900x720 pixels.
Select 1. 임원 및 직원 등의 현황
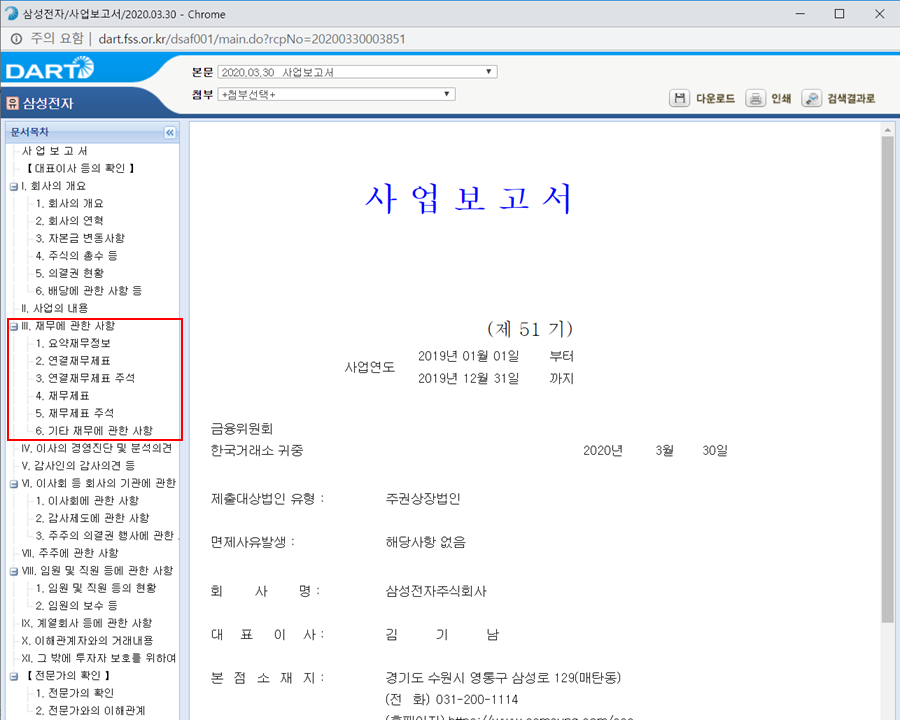pyautogui.click(x=96, y=589)
